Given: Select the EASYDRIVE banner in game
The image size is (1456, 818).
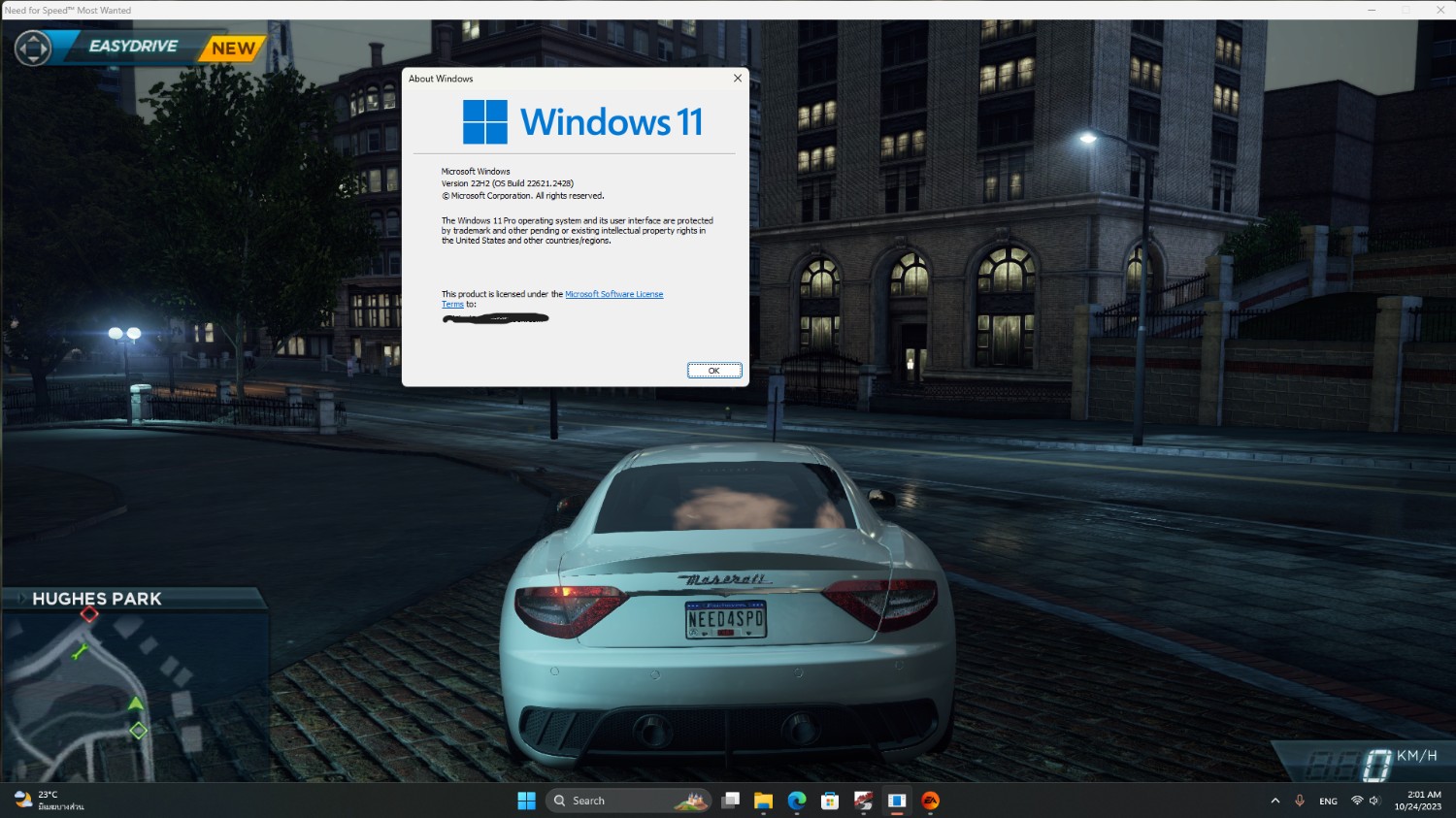Looking at the screenshot, I should 133,47.
